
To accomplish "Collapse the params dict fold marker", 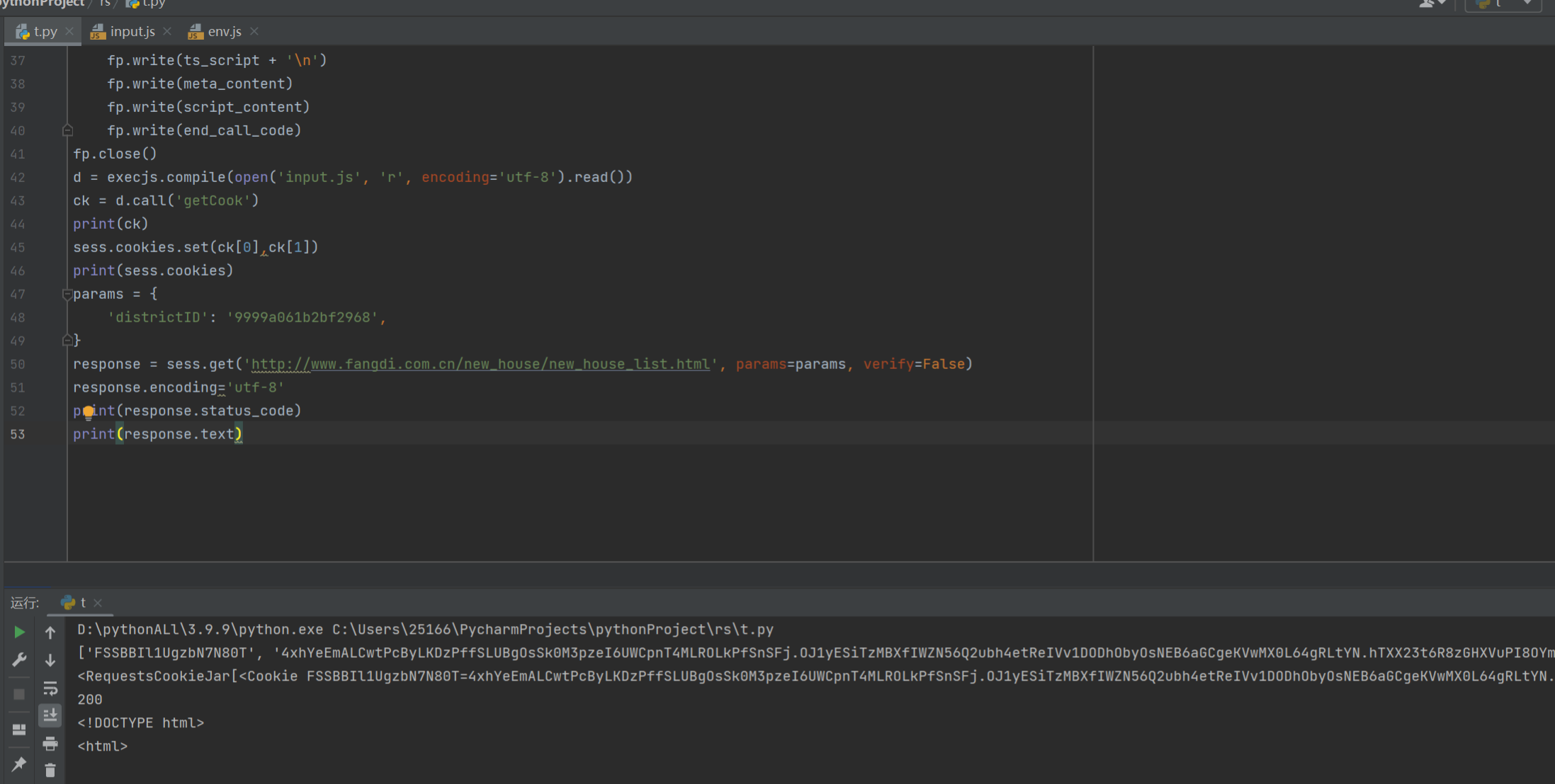I will pos(67,294).
